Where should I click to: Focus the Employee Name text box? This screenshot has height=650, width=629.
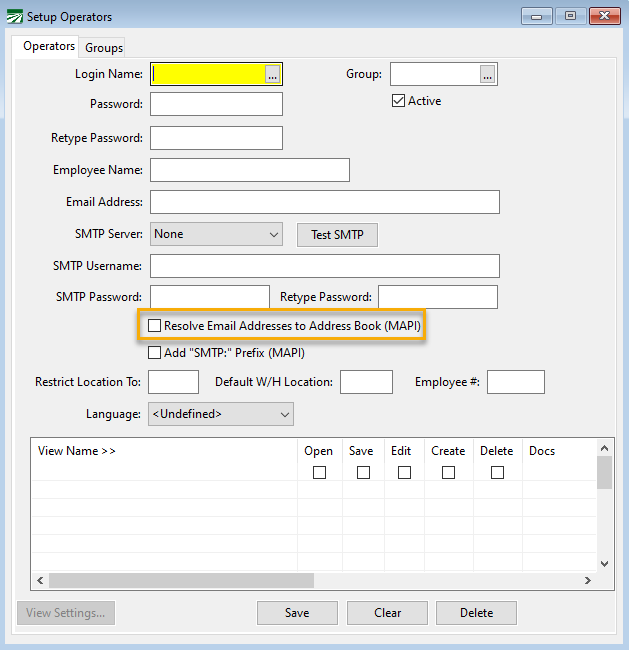(249, 170)
